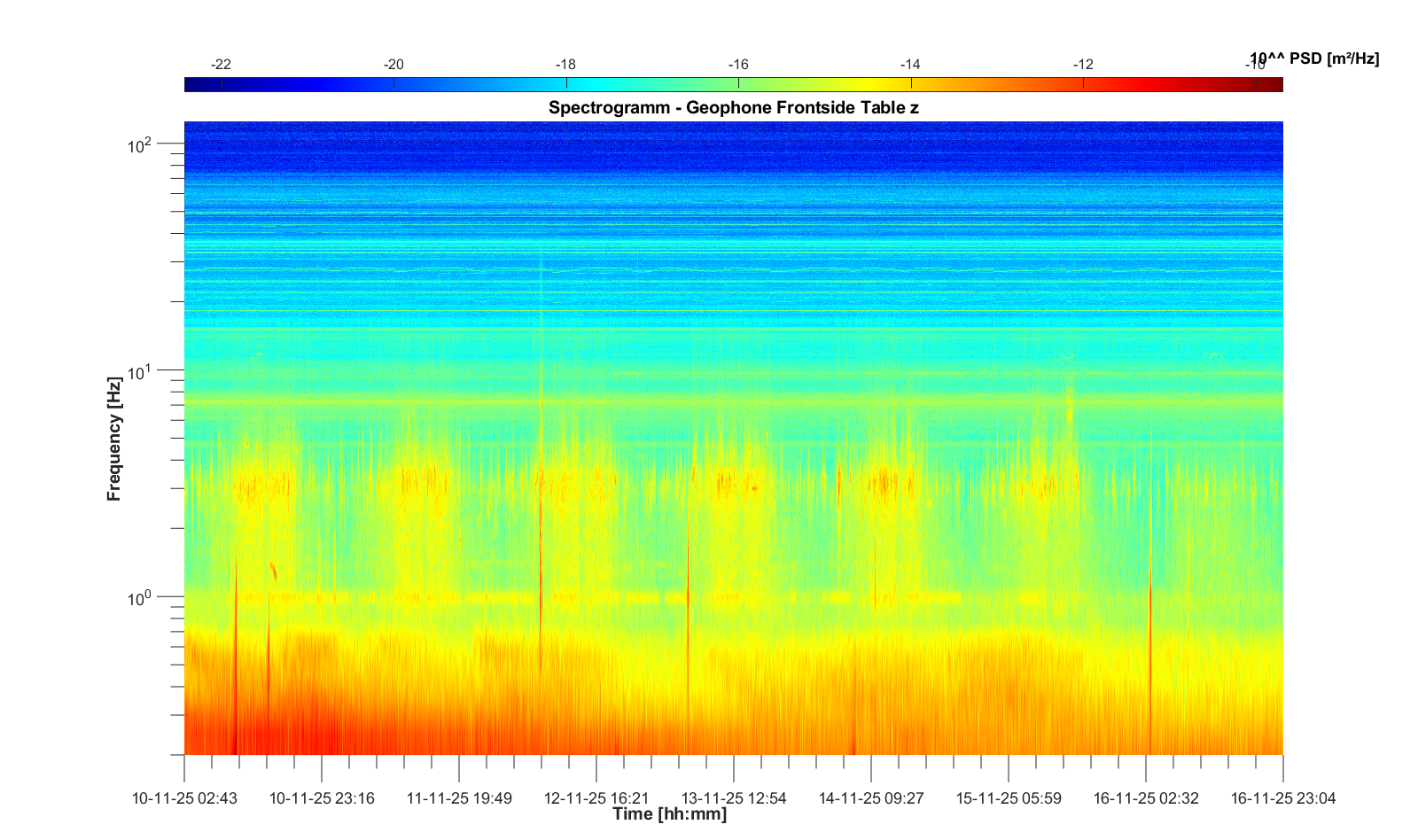Click the 10⁰ frequency axis tick label
The height and width of the screenshot is (840, 1418).
pos(140,599)
